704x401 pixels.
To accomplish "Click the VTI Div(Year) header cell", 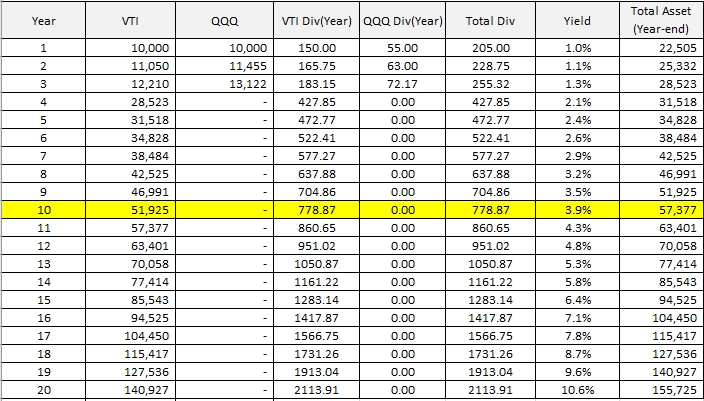I will (317, 20).
